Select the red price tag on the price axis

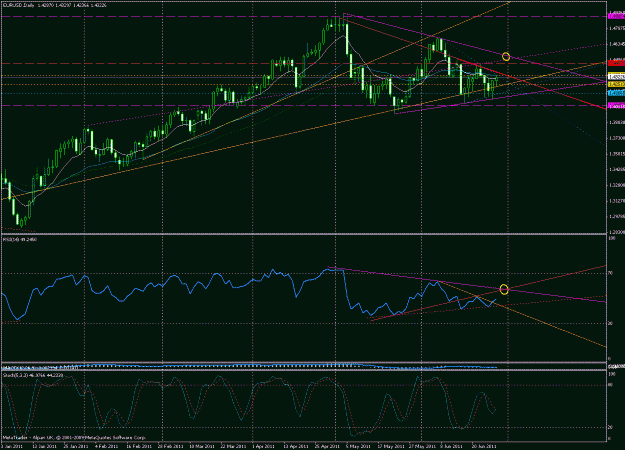616,63
